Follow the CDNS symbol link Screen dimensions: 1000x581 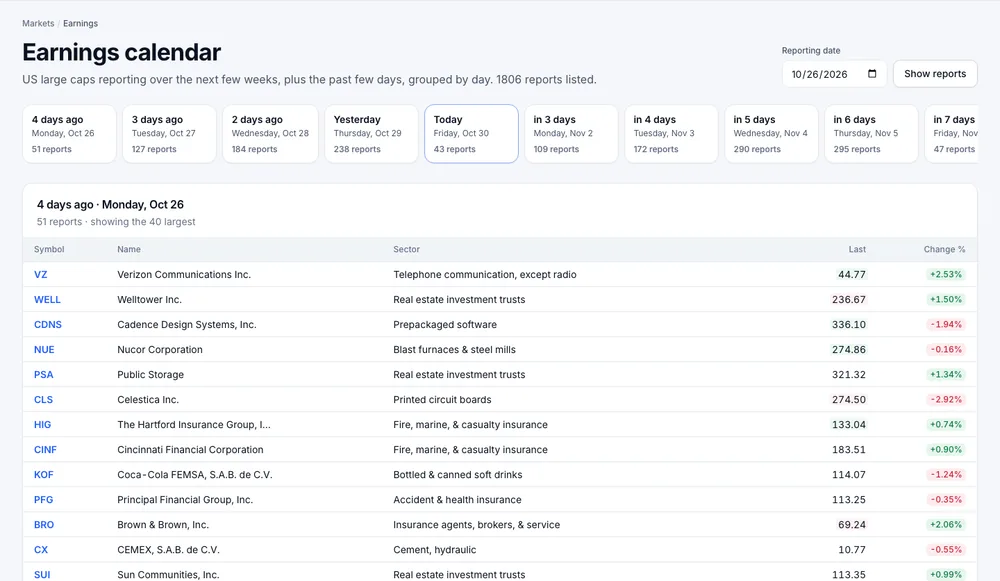point(48,325)
